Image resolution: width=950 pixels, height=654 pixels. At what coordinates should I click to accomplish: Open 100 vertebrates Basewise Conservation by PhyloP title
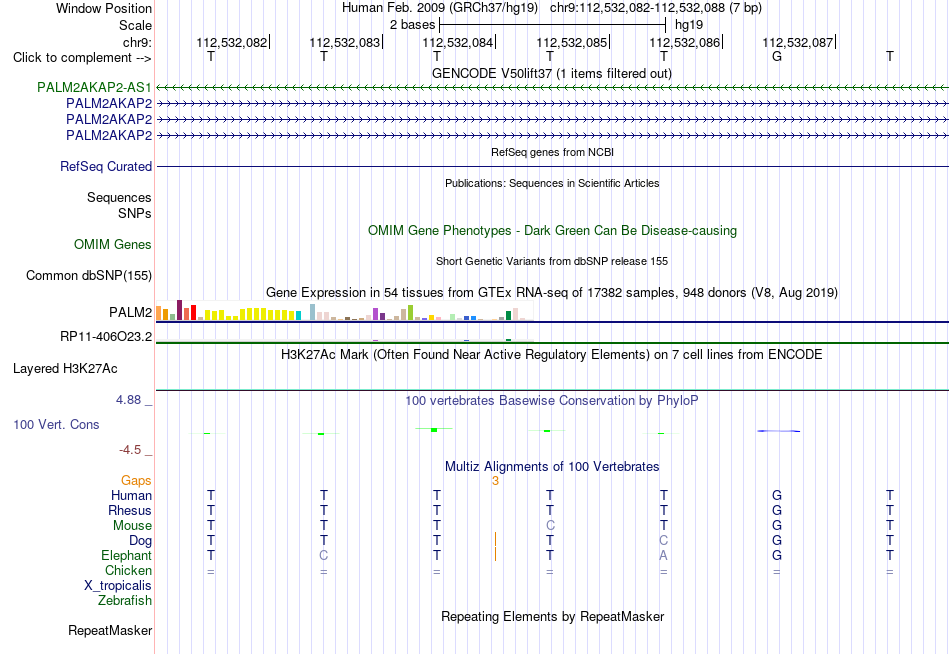[x=552, y=401]
